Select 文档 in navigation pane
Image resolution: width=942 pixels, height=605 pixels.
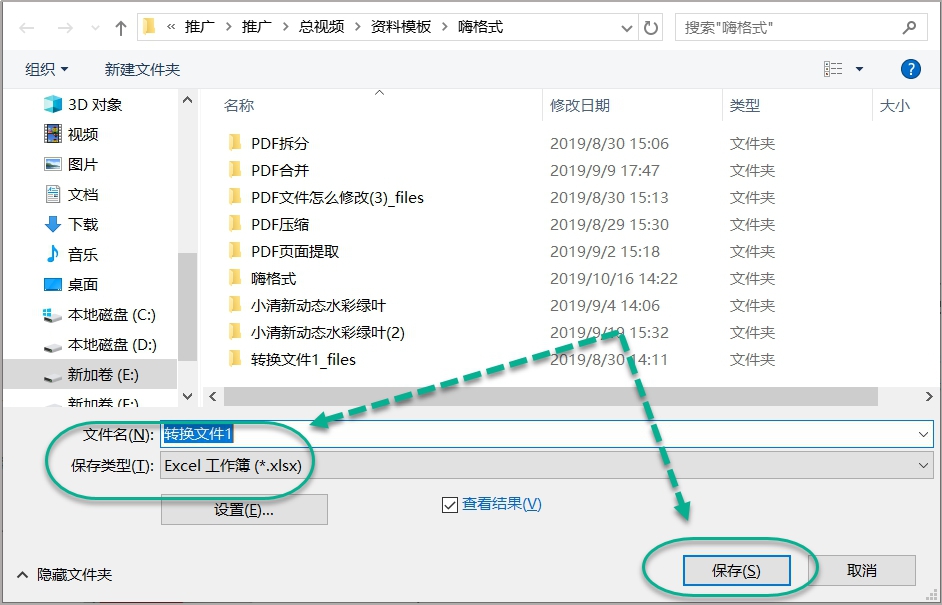pos(71,195)
